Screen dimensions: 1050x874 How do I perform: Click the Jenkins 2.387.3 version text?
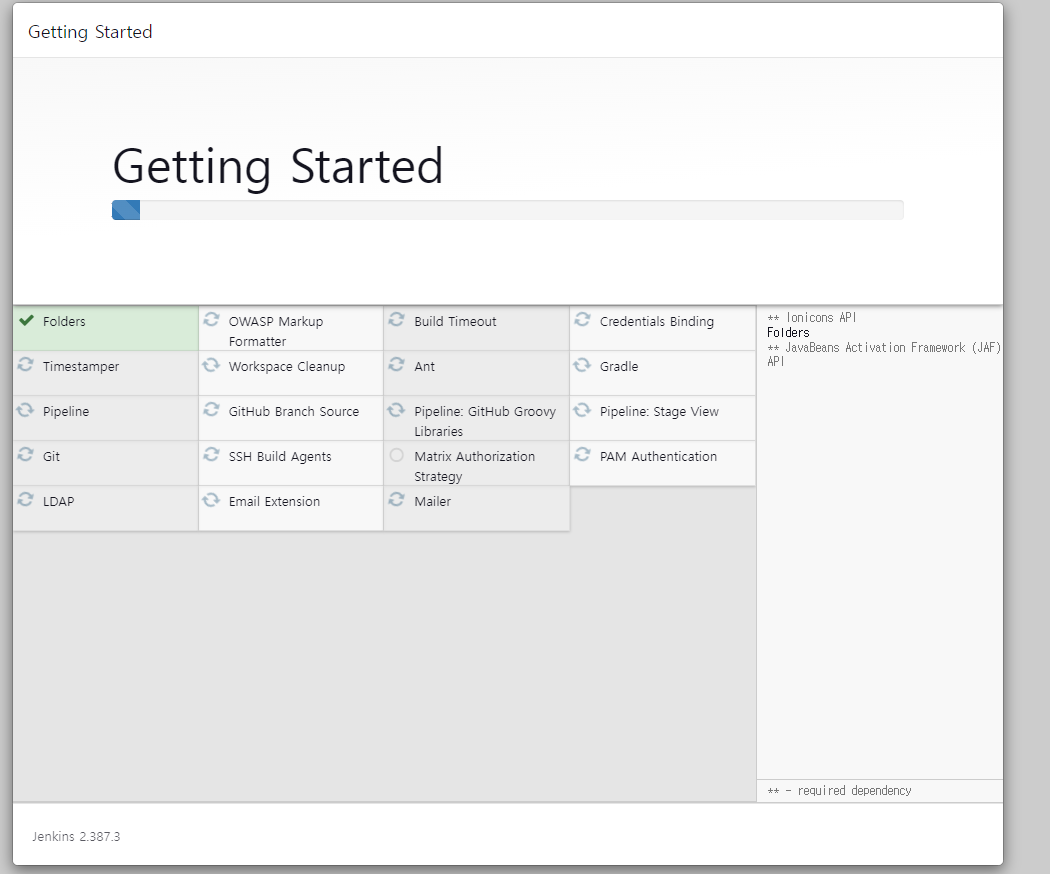coord(76,836)
